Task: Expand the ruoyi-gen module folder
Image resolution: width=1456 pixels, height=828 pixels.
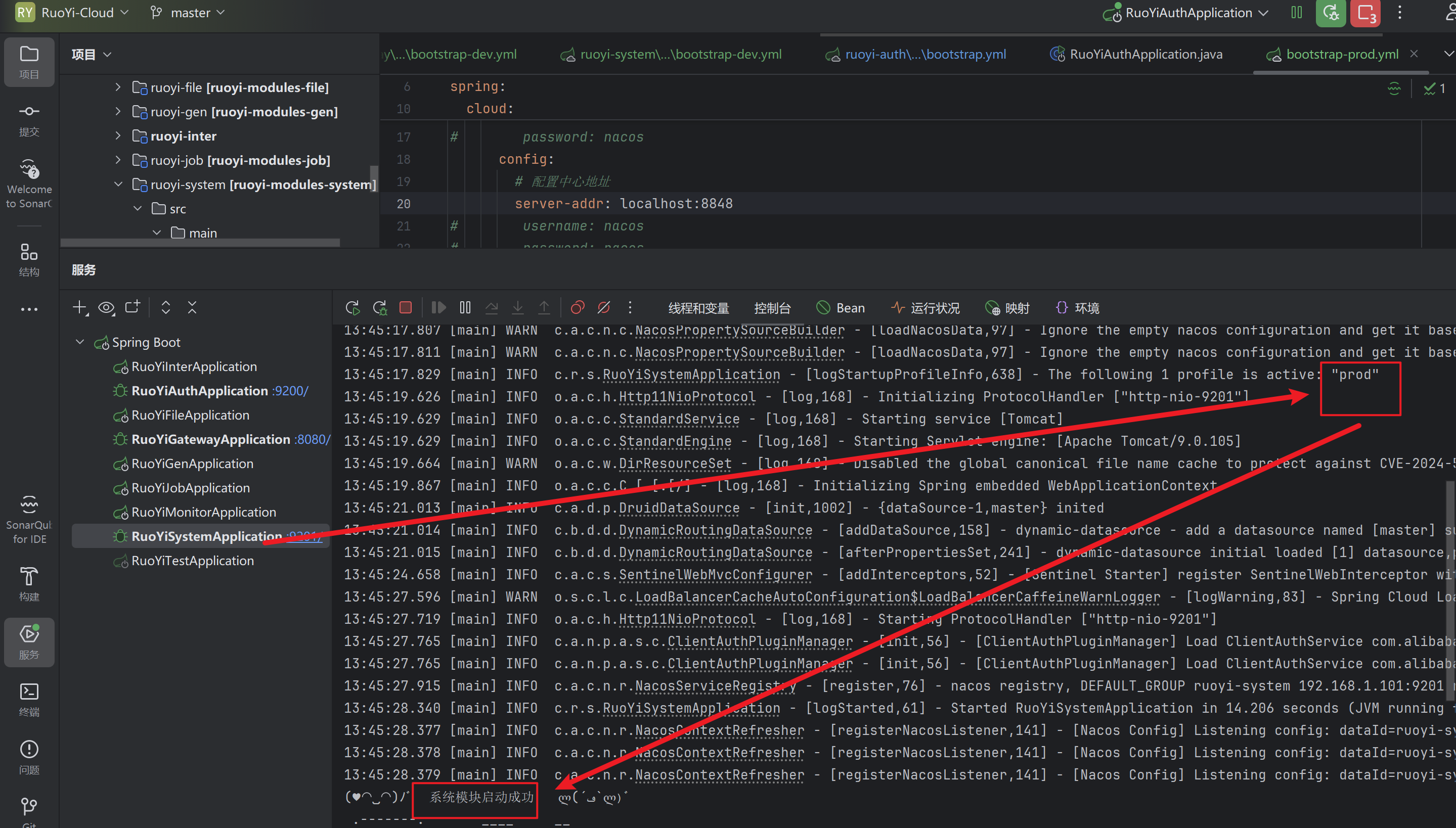Action: [118, 111]
